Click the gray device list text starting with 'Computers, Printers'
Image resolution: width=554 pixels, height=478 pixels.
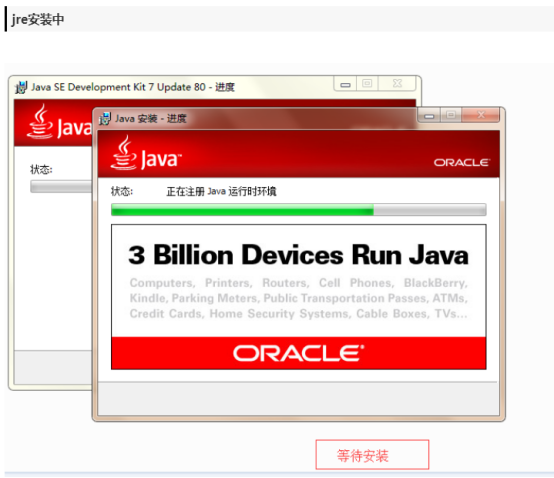pyautogui.click(x=299, y=298)
